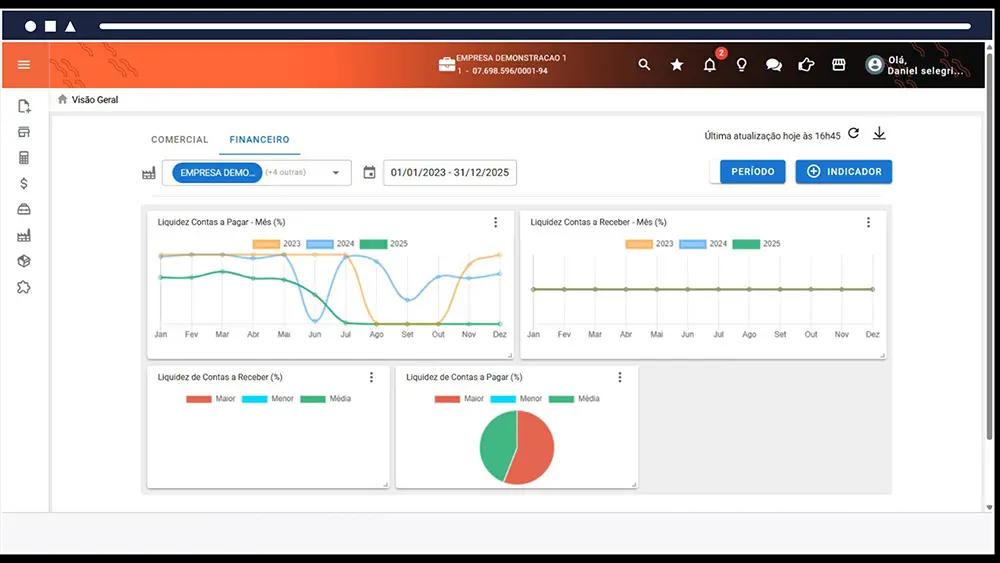The image size is (1000, 563).
Task: Open options for Liquidez Contas a Receber - Mês
Action: coord(868,222)
